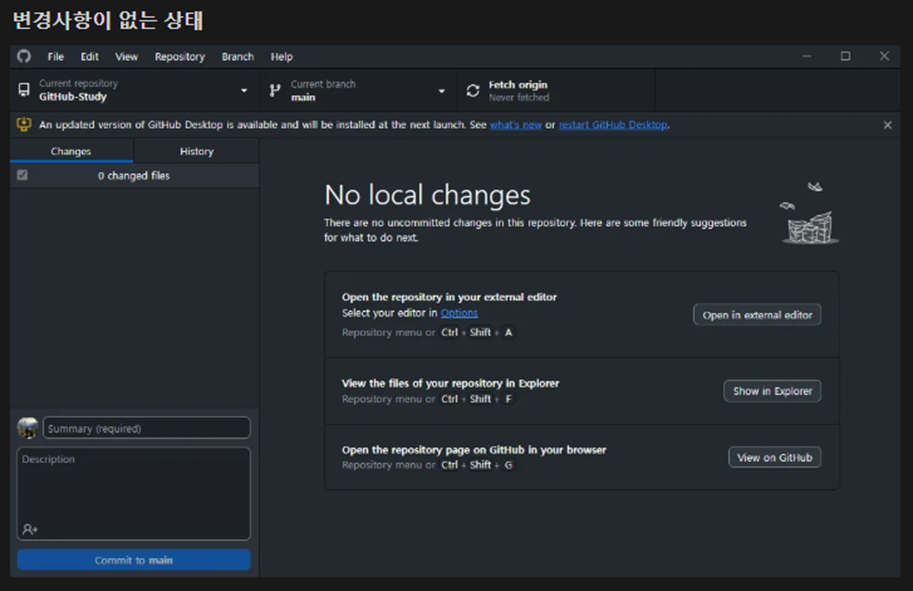Open the View menu
The image size is (913, 591).
click(126, 56)
